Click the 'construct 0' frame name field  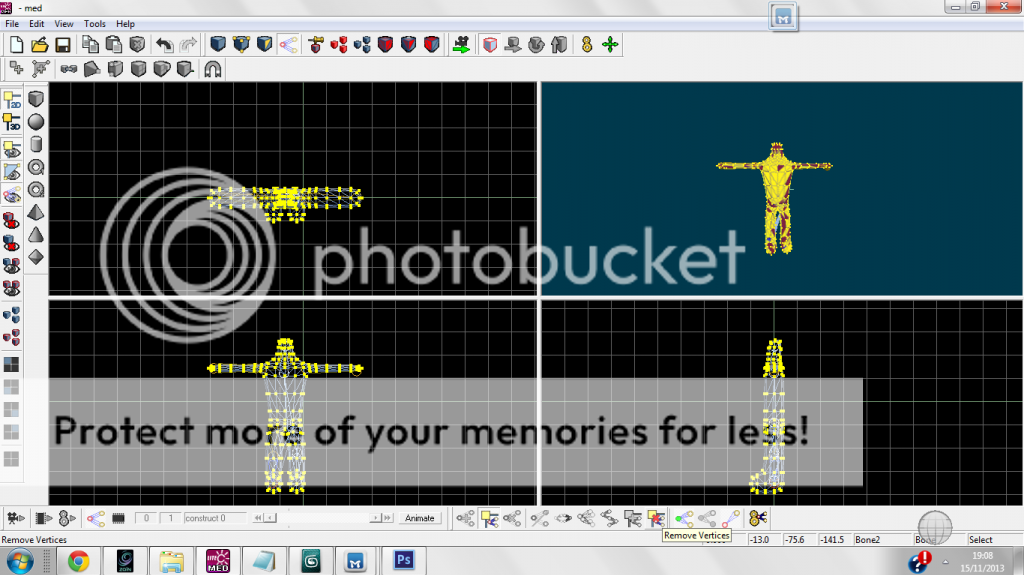pyautogui.click(x=215, y=518)
